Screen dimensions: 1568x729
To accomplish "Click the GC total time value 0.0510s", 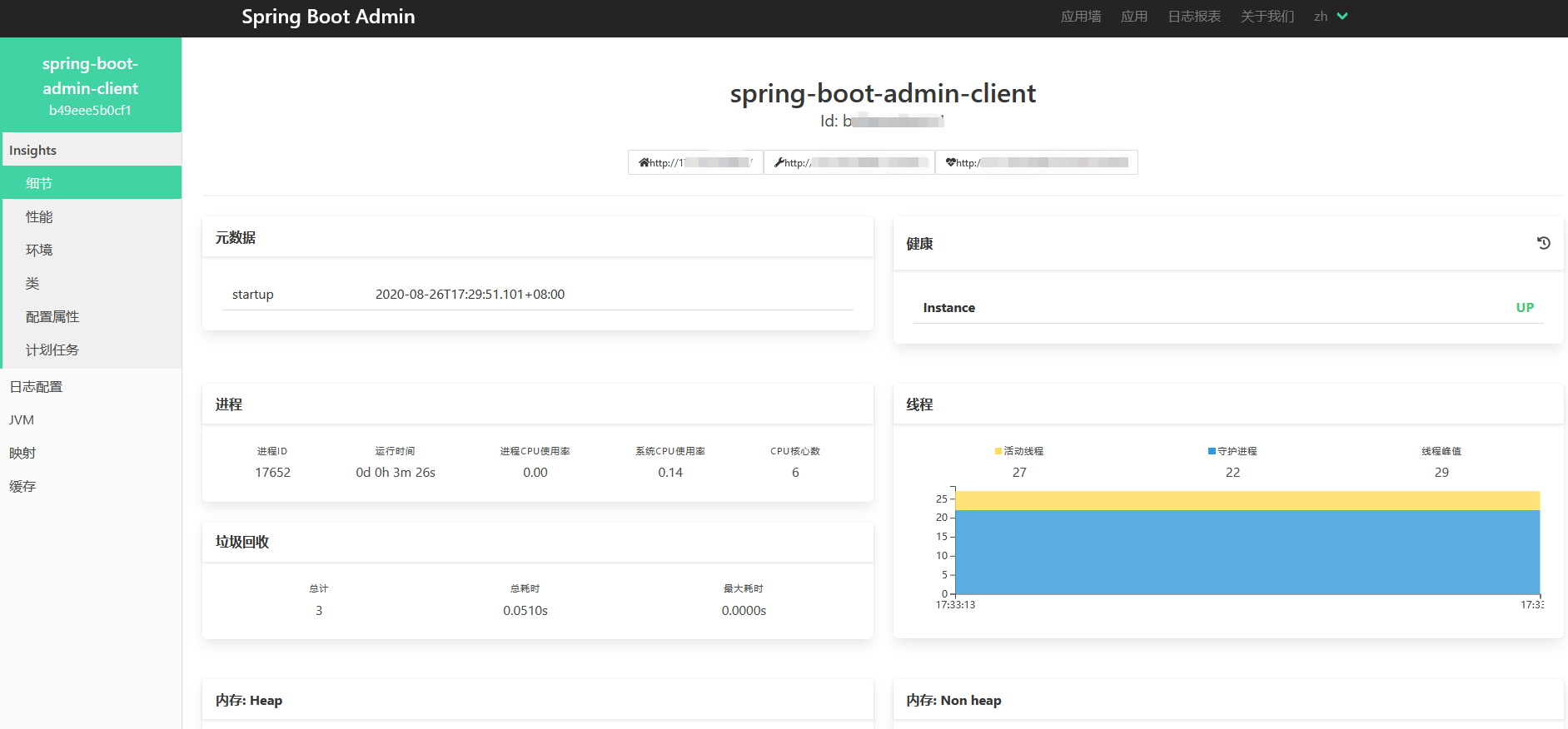I will tap(525, 610).
